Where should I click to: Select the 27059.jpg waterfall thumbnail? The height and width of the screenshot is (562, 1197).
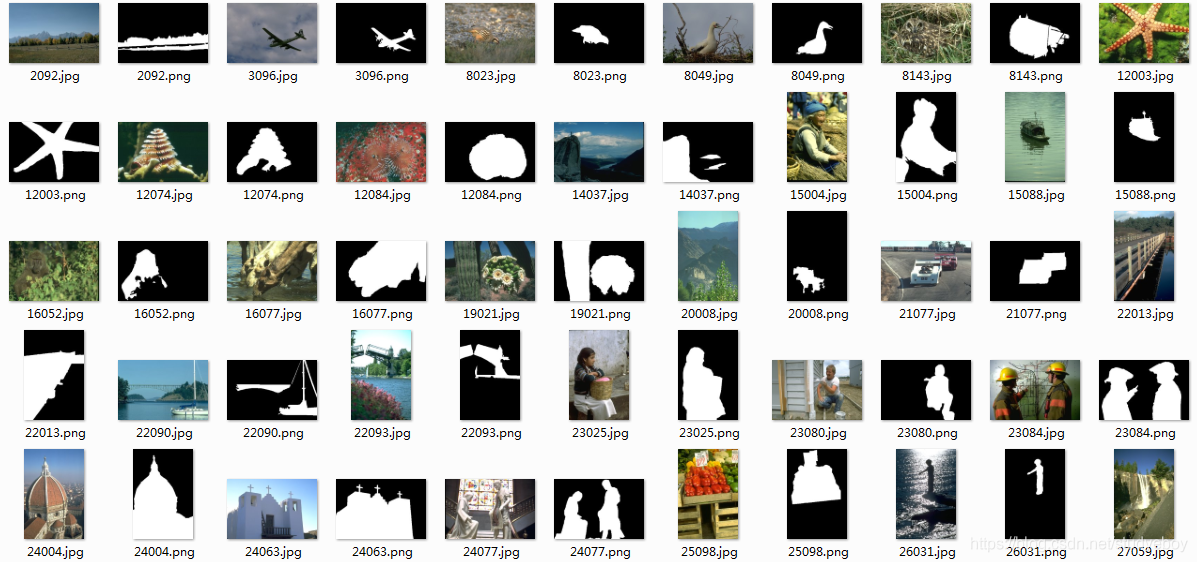(x=1144, y=494)
